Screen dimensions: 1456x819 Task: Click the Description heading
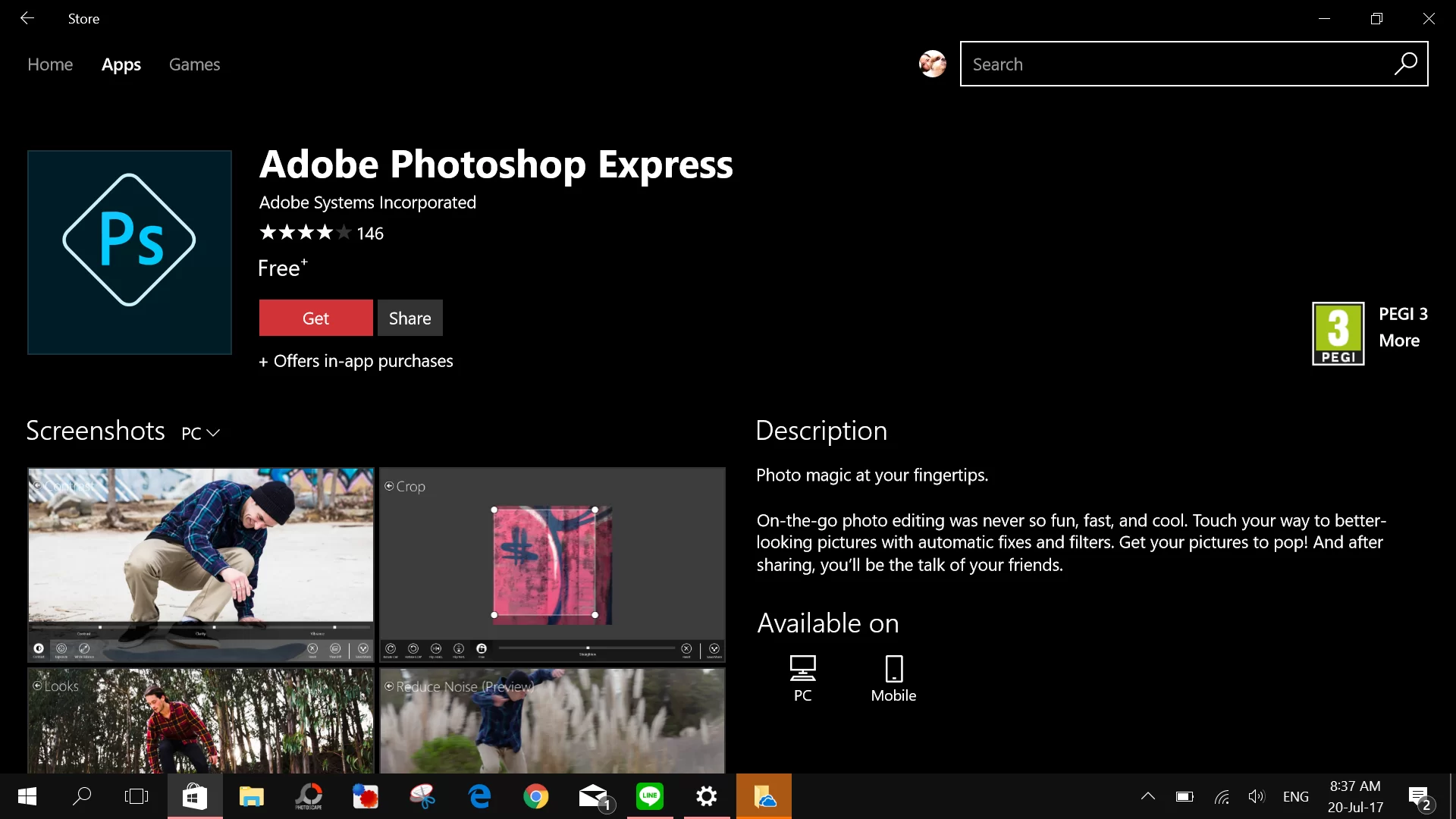point(821,431)
